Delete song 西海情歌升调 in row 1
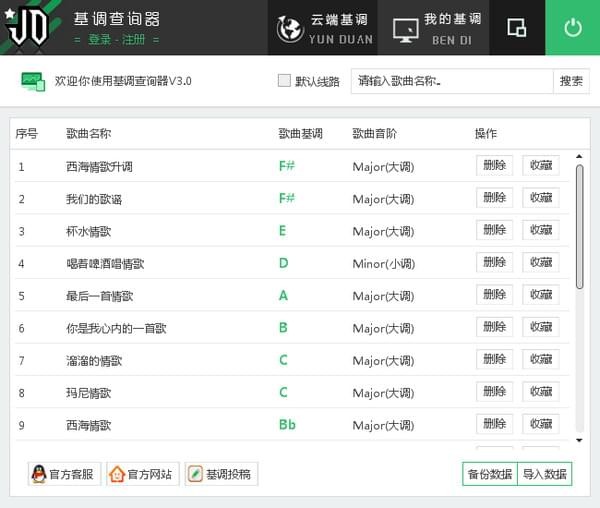 coord(494,166)
